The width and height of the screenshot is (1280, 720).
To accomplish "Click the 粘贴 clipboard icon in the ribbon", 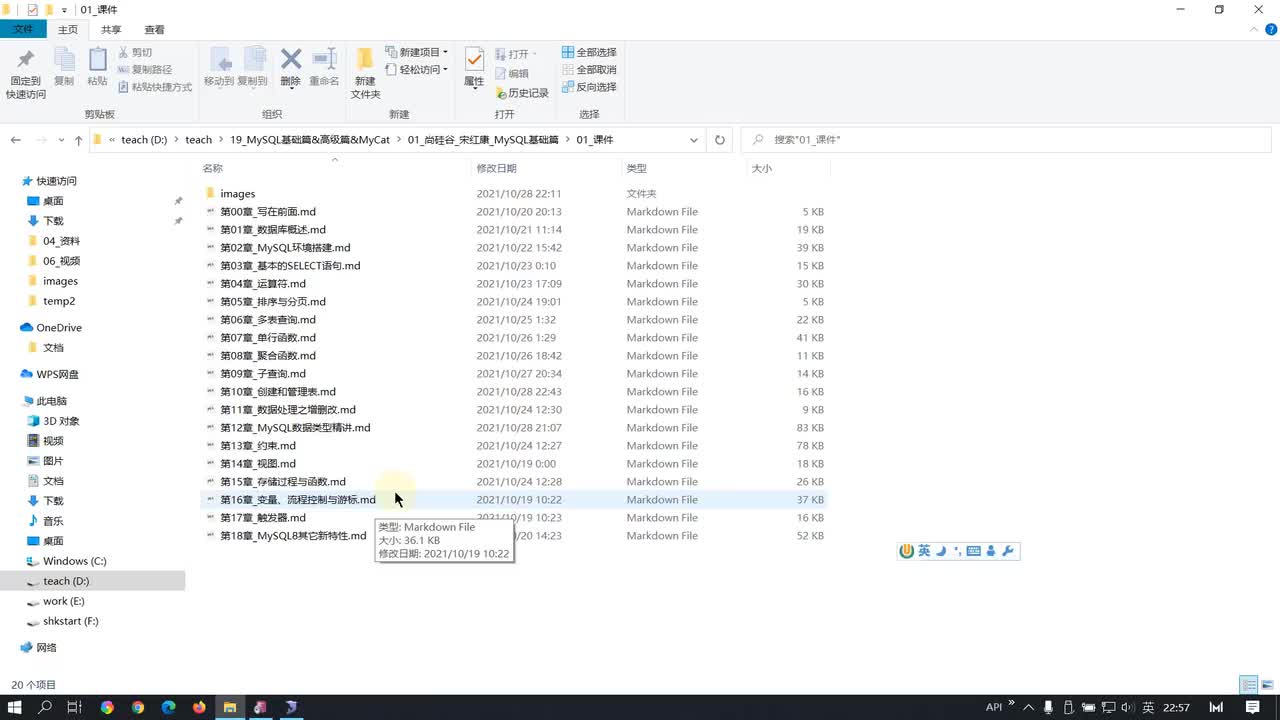I will coord(97,60).
